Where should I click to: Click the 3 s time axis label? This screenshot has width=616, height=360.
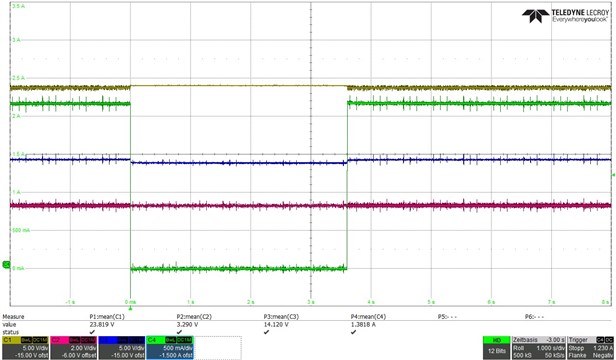pyautogui.click(x=311, y=302)
